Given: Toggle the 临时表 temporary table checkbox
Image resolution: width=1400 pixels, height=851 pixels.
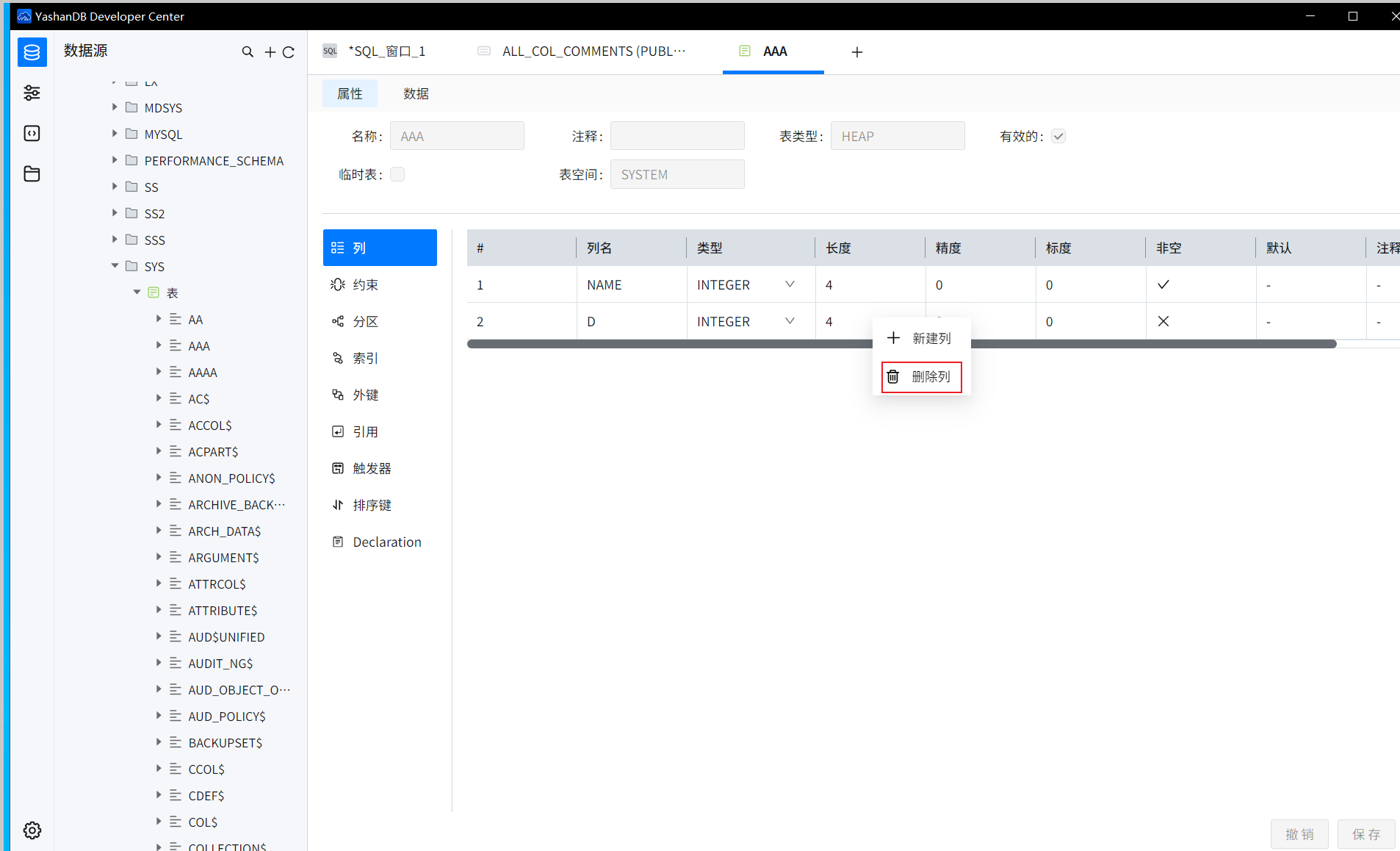Looking at the screenshot, I should point(397,174).
